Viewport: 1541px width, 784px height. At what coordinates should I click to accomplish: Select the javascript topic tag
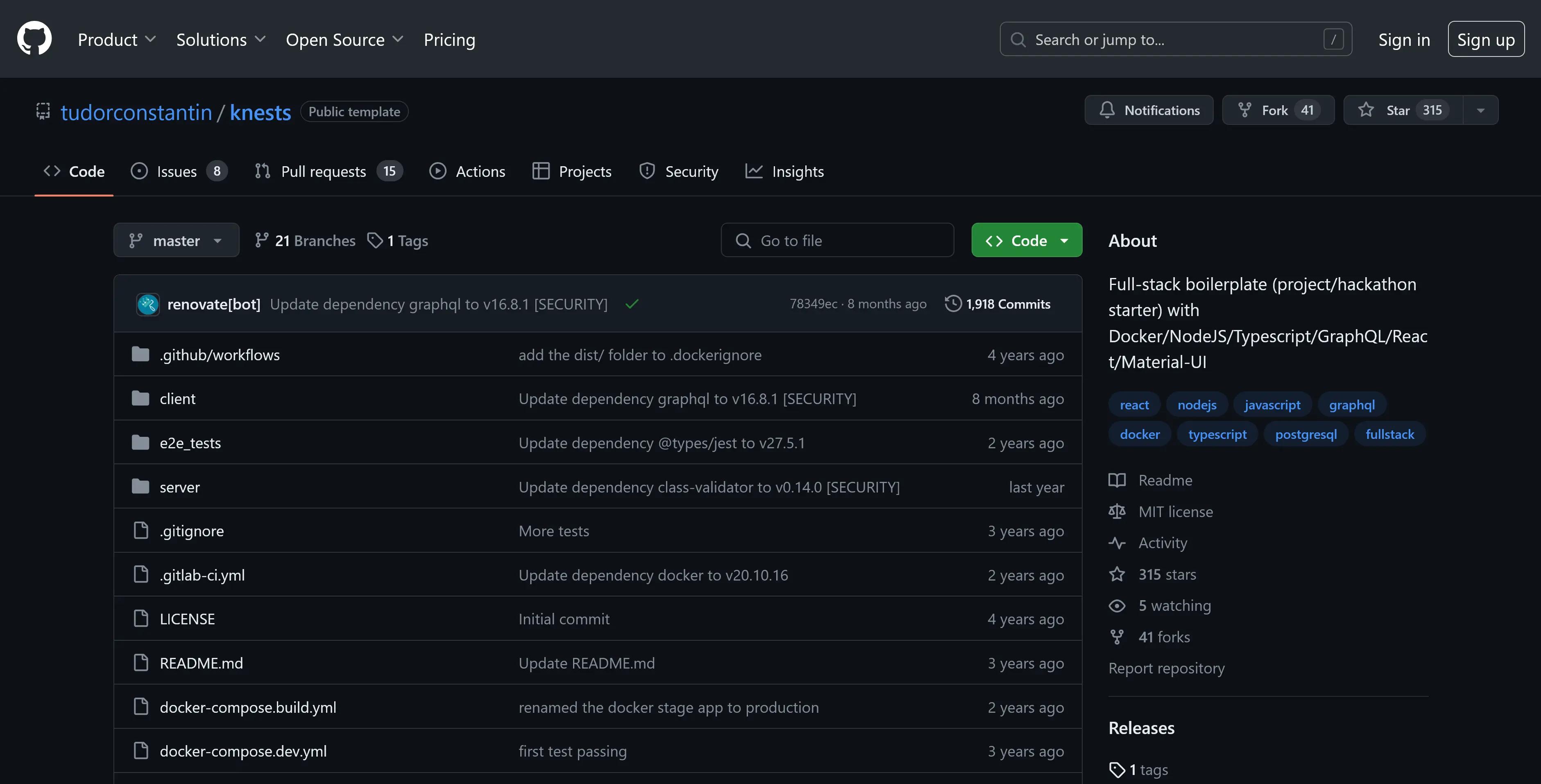click(1272, 405)
